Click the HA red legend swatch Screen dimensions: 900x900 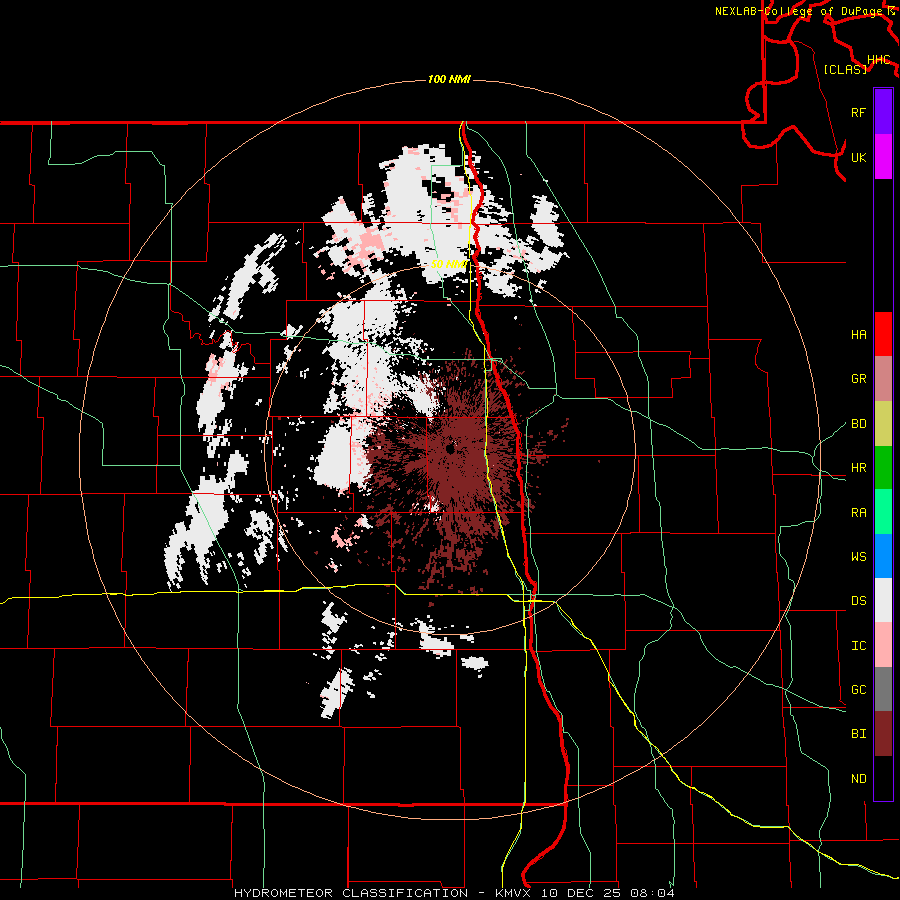[x=883, y=334]
